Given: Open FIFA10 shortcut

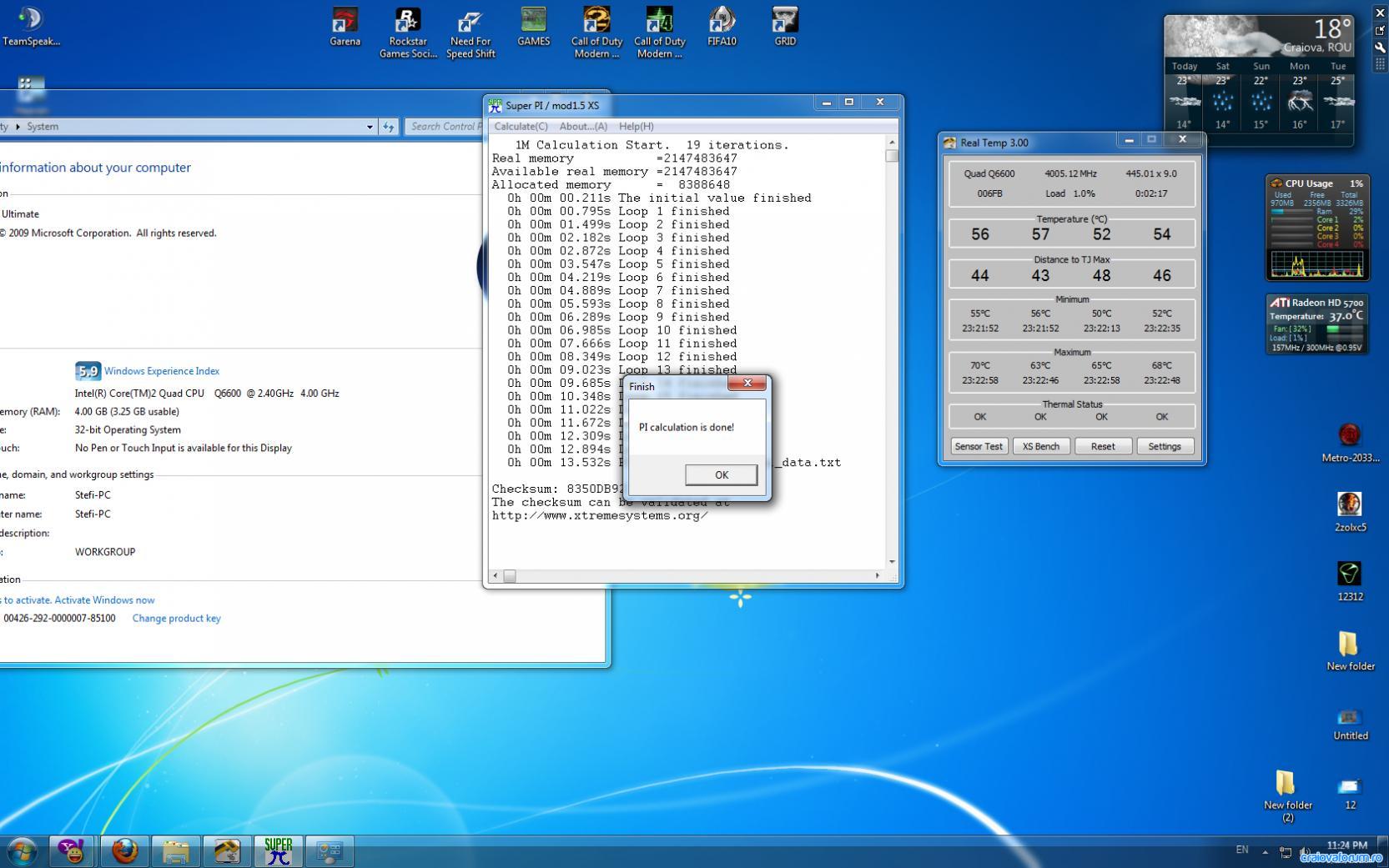Looking at the screenshot, I should click(722, 27).
